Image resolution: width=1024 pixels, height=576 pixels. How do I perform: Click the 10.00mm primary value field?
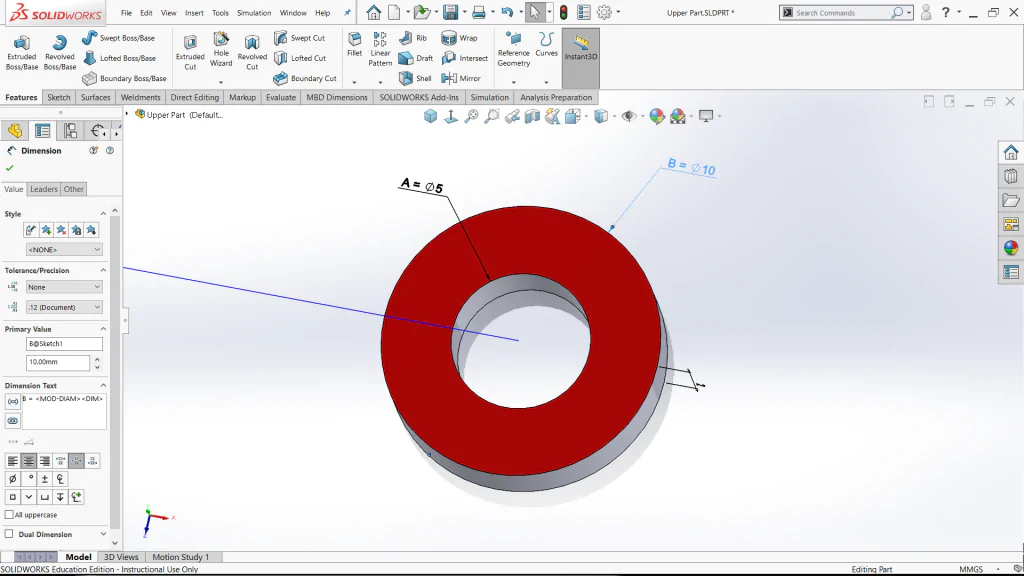[x=57, y=362]
